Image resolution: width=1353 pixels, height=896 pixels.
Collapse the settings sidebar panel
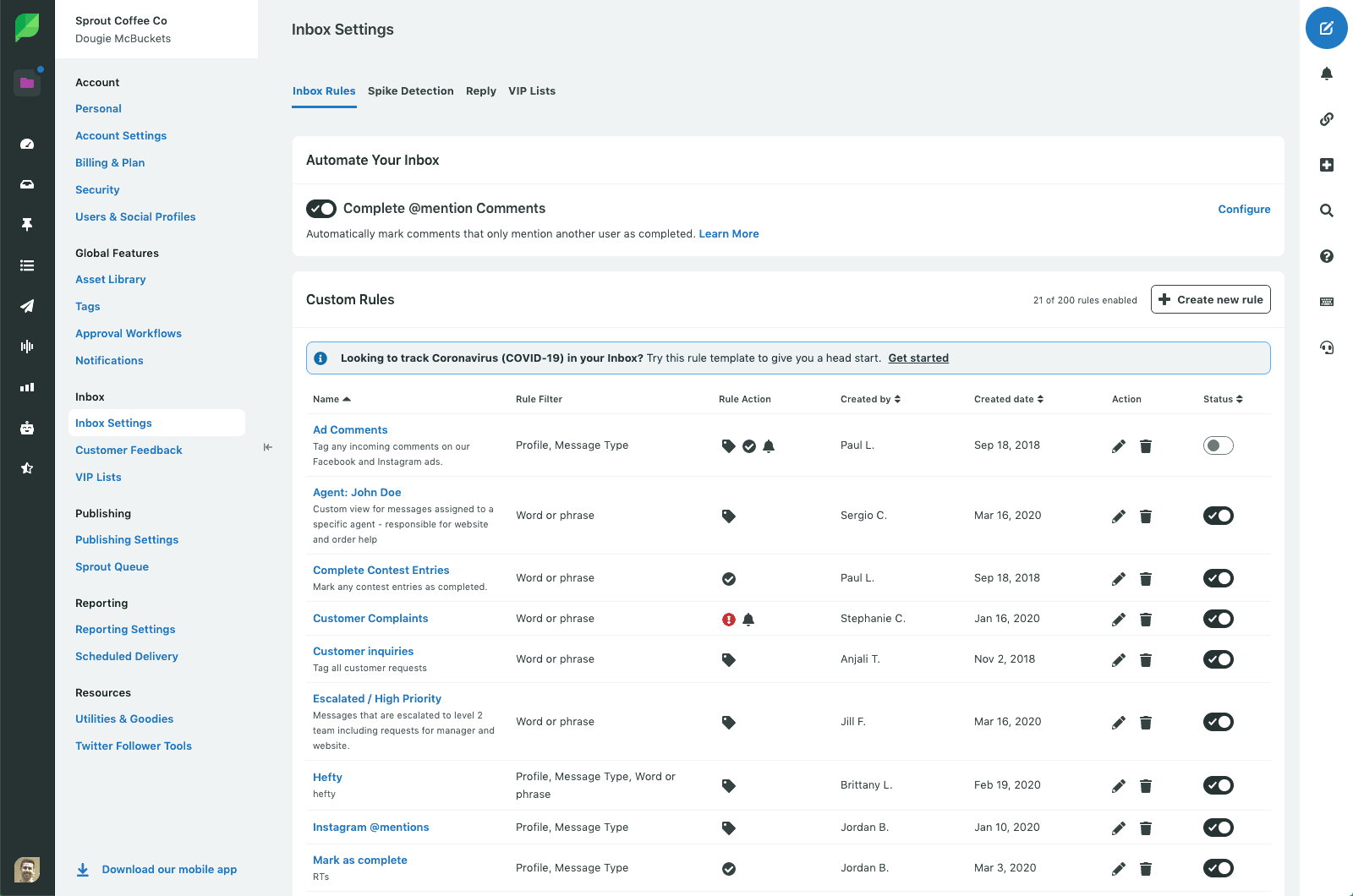click(x=267, y=447)
